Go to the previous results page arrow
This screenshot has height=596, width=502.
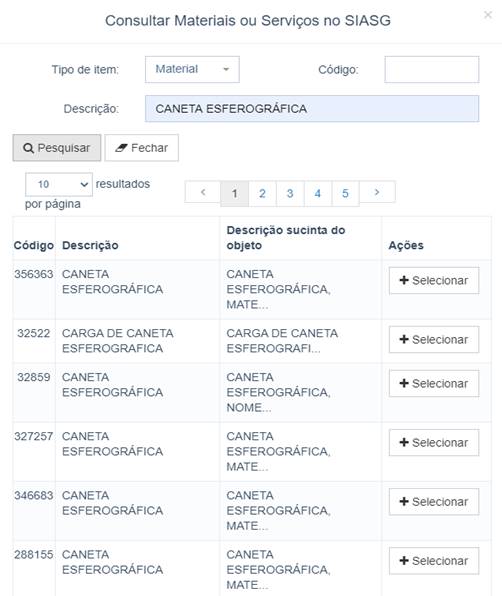coord(203,192)
